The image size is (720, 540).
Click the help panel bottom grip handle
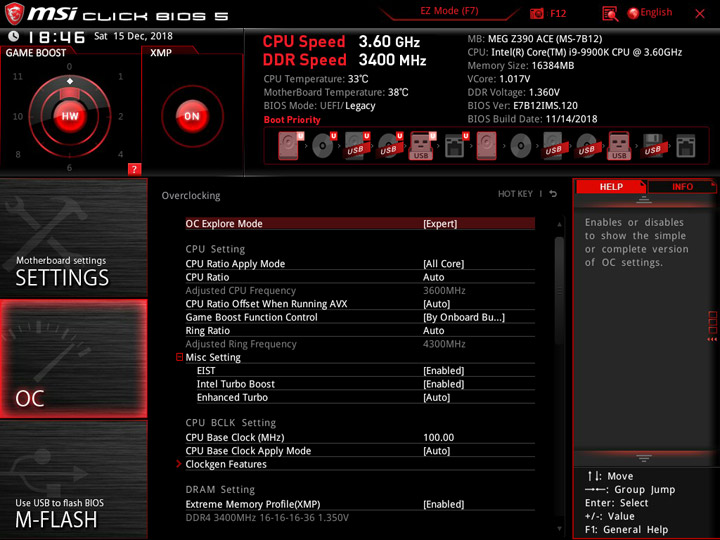click(x=644, y=458)
